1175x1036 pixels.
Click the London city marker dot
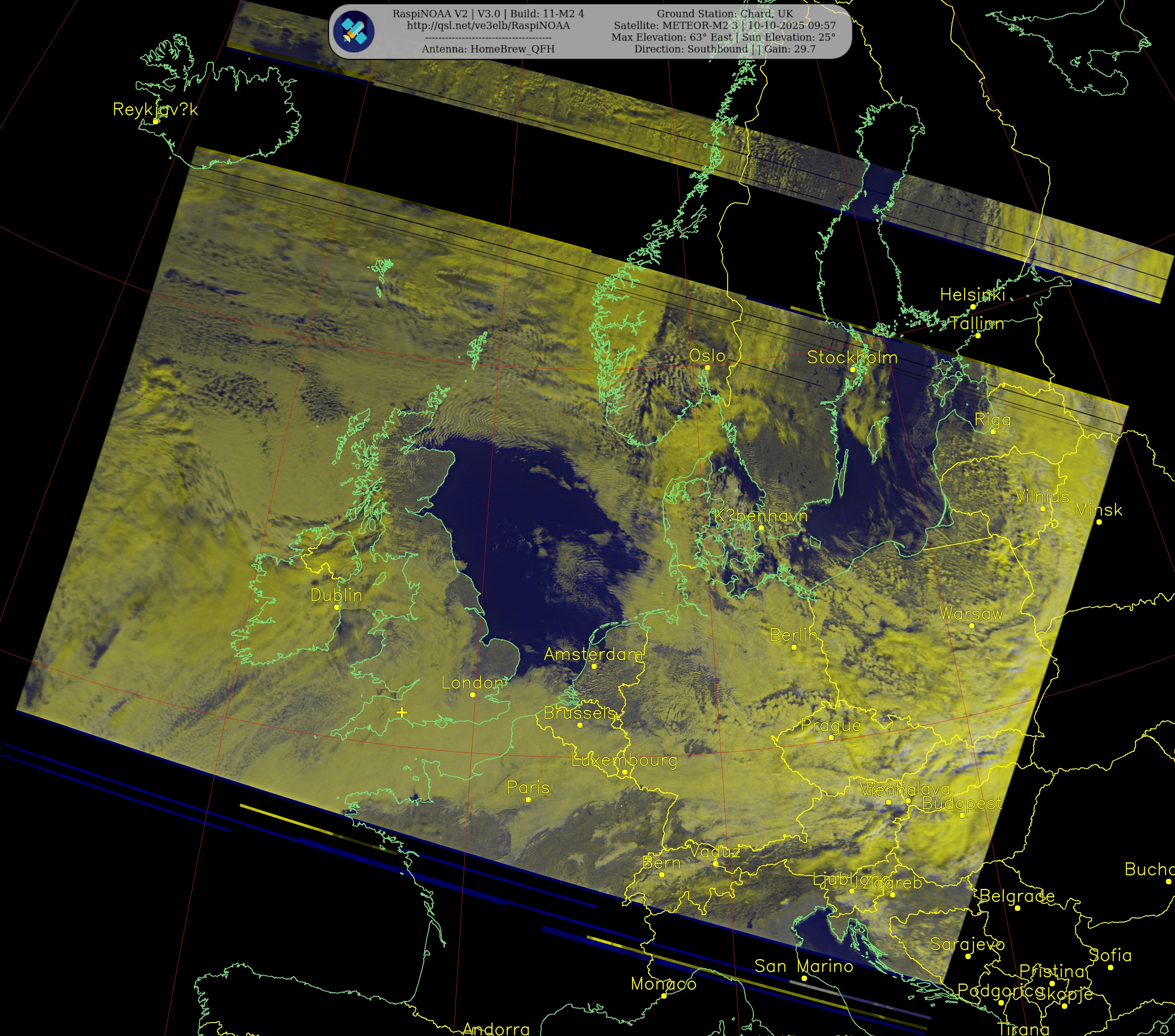473,695
